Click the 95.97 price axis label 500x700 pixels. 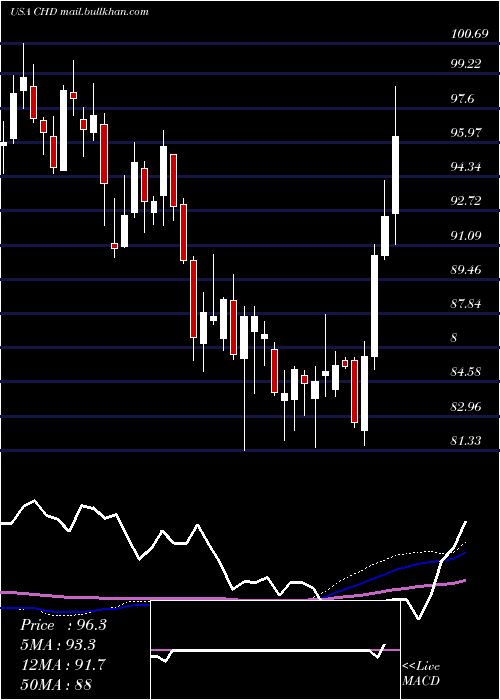click(466, 133)
